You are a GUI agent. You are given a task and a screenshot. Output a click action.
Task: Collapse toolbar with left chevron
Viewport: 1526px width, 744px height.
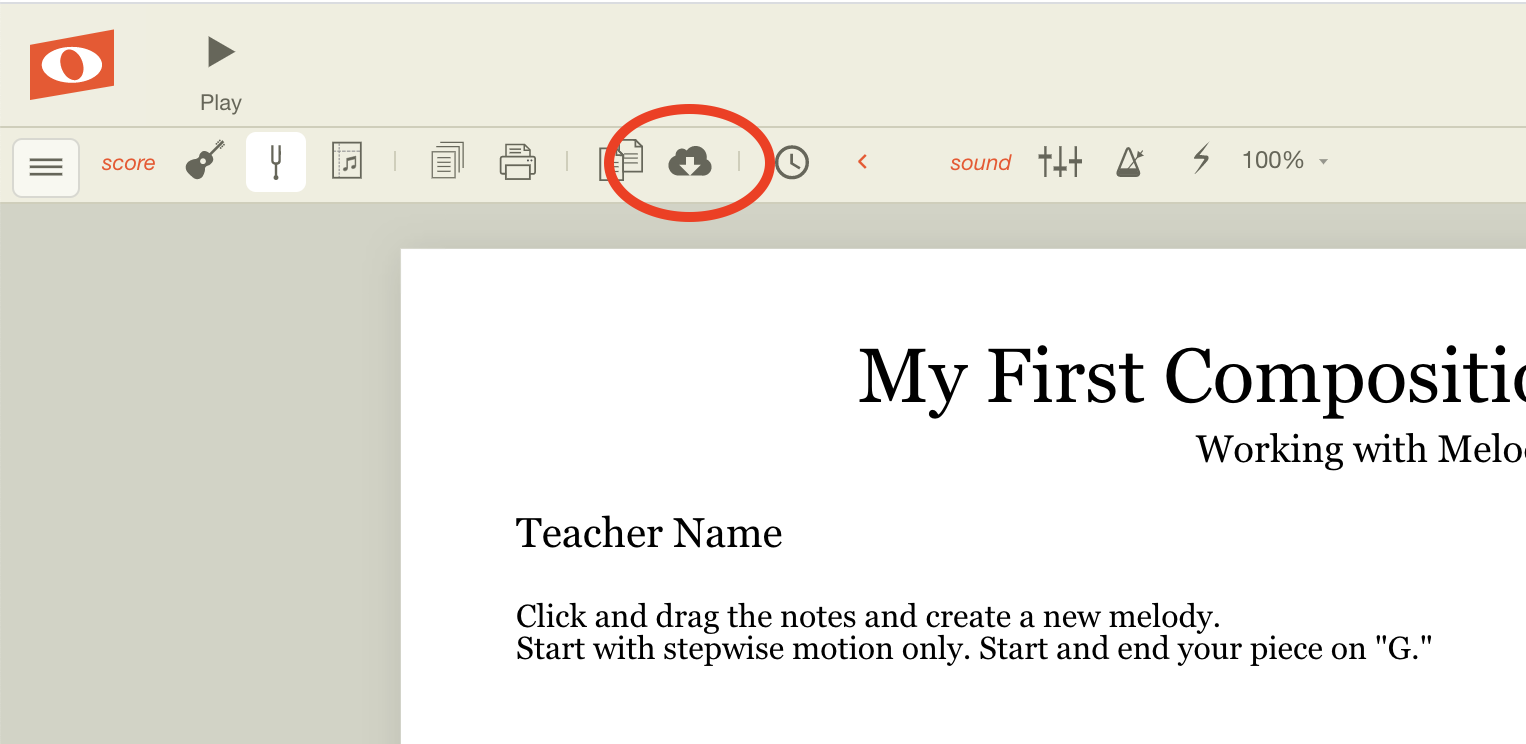click(x=862, y=161)
